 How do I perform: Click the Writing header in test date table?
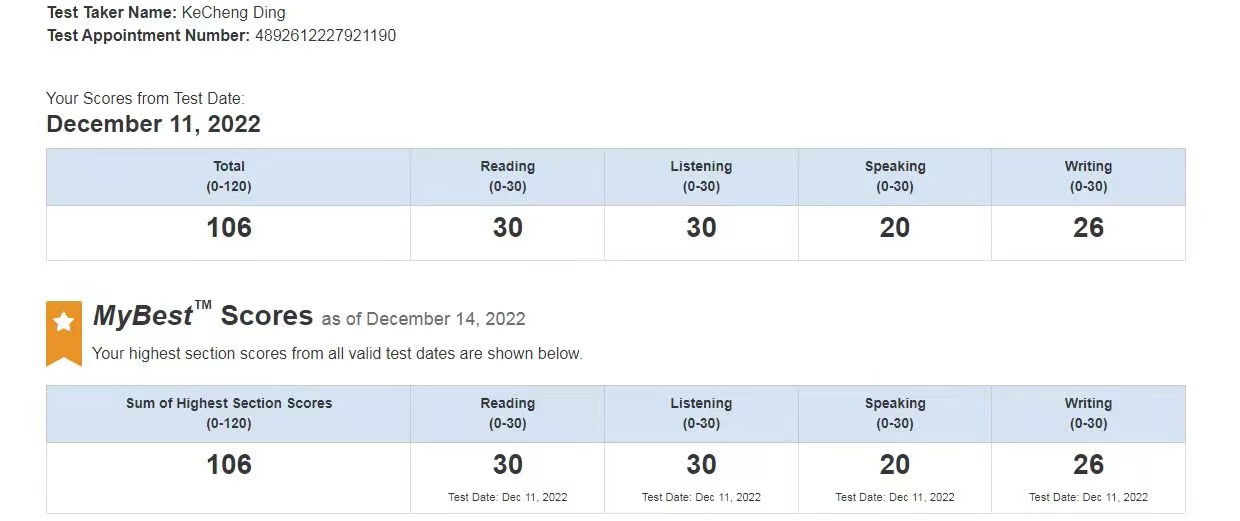(1088, 176)
